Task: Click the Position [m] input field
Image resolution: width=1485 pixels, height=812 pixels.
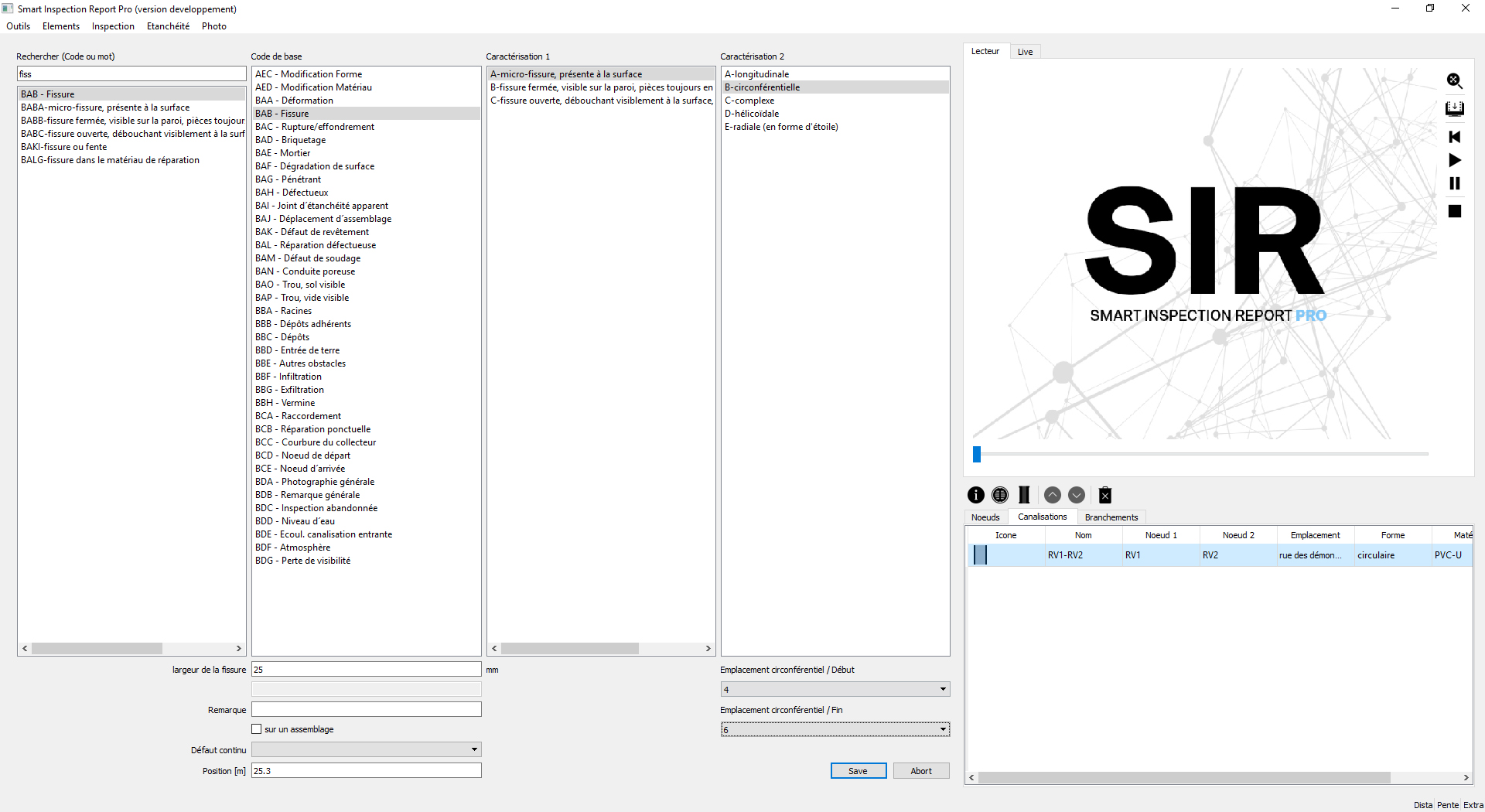Action: click(x=367, y=771)
